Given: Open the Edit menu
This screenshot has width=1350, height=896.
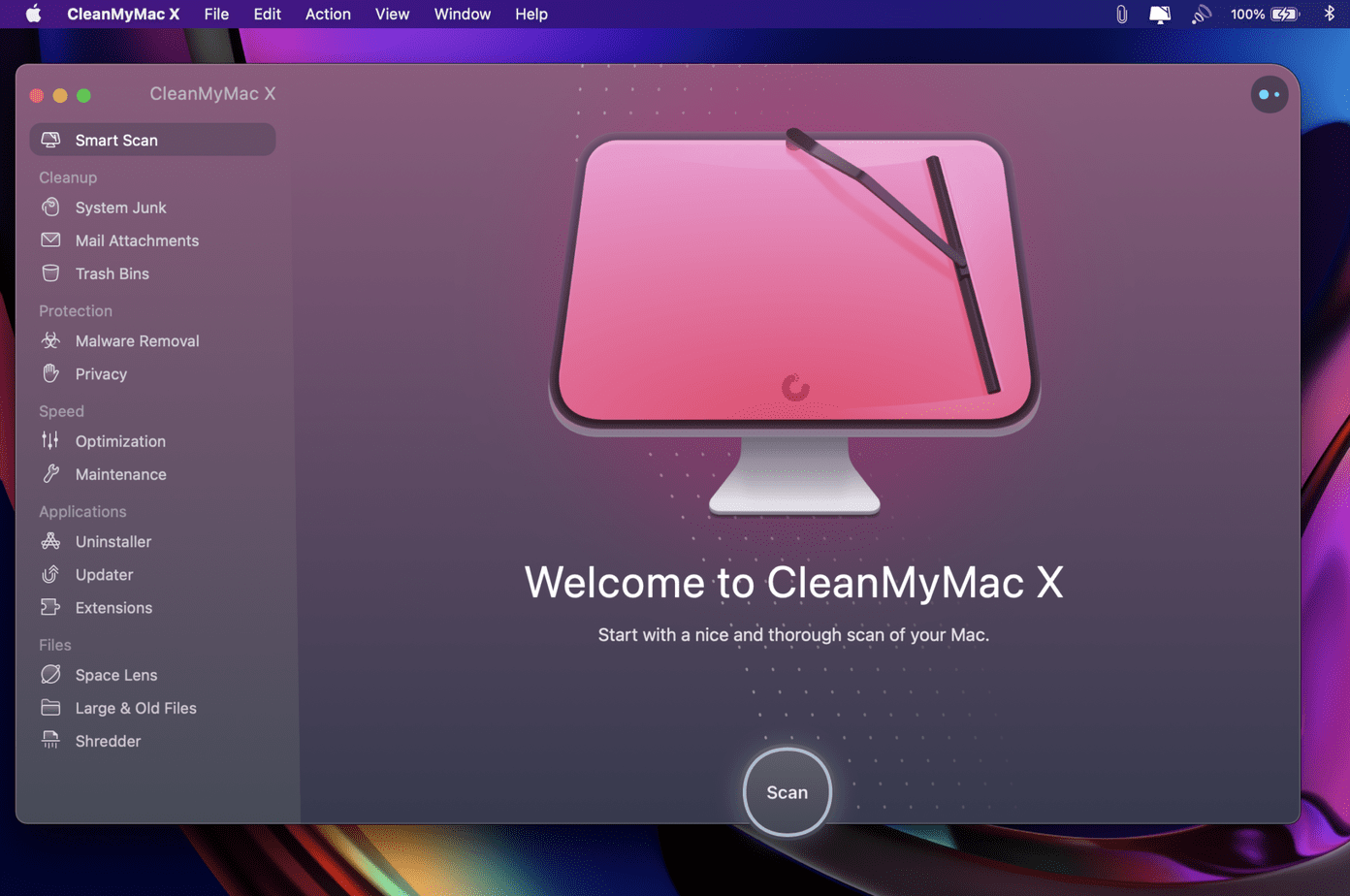Looking at the screenshot, I should pos(267,14).
